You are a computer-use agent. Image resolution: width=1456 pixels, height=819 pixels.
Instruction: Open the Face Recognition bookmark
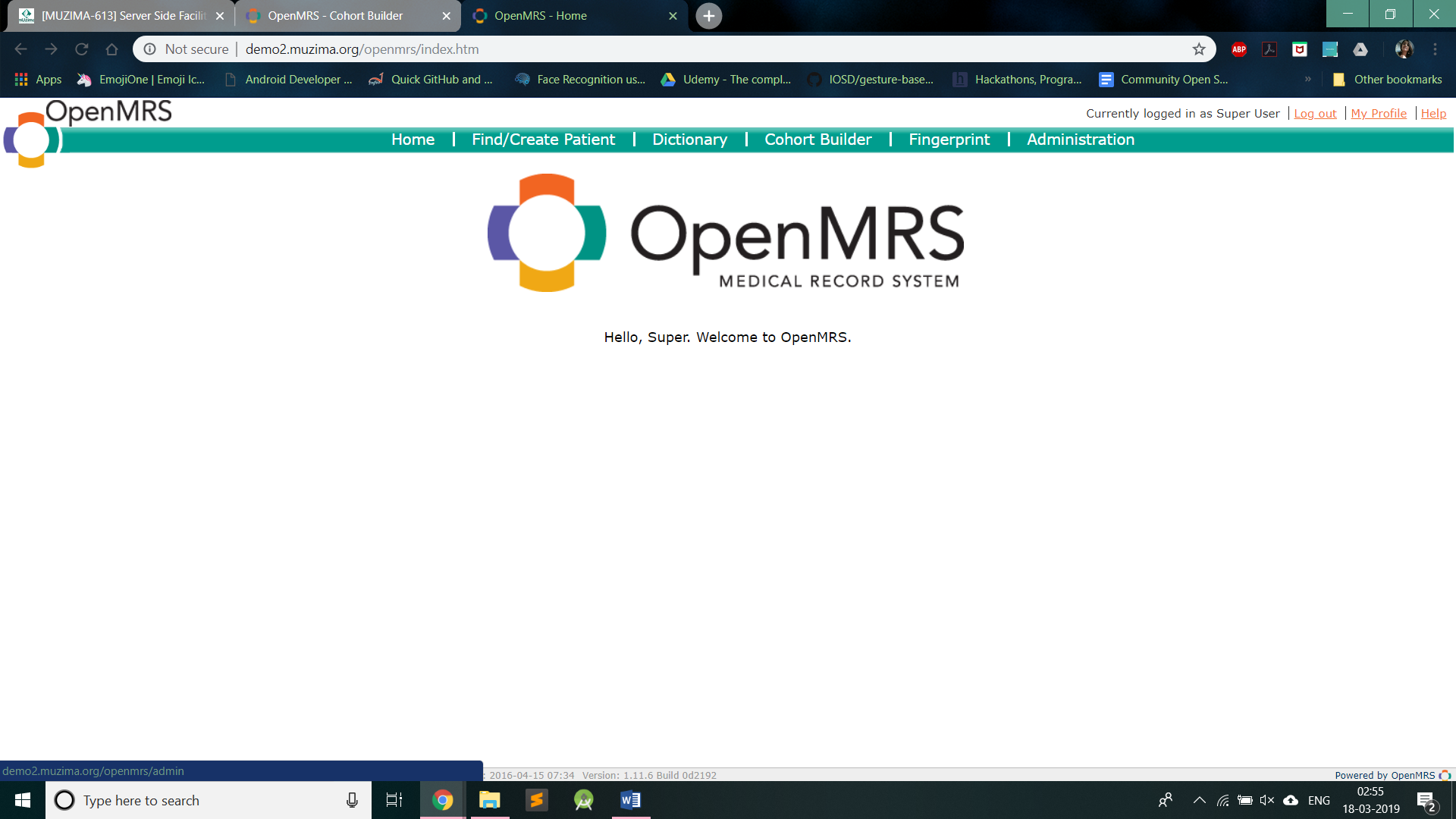[x=581, y=80]
